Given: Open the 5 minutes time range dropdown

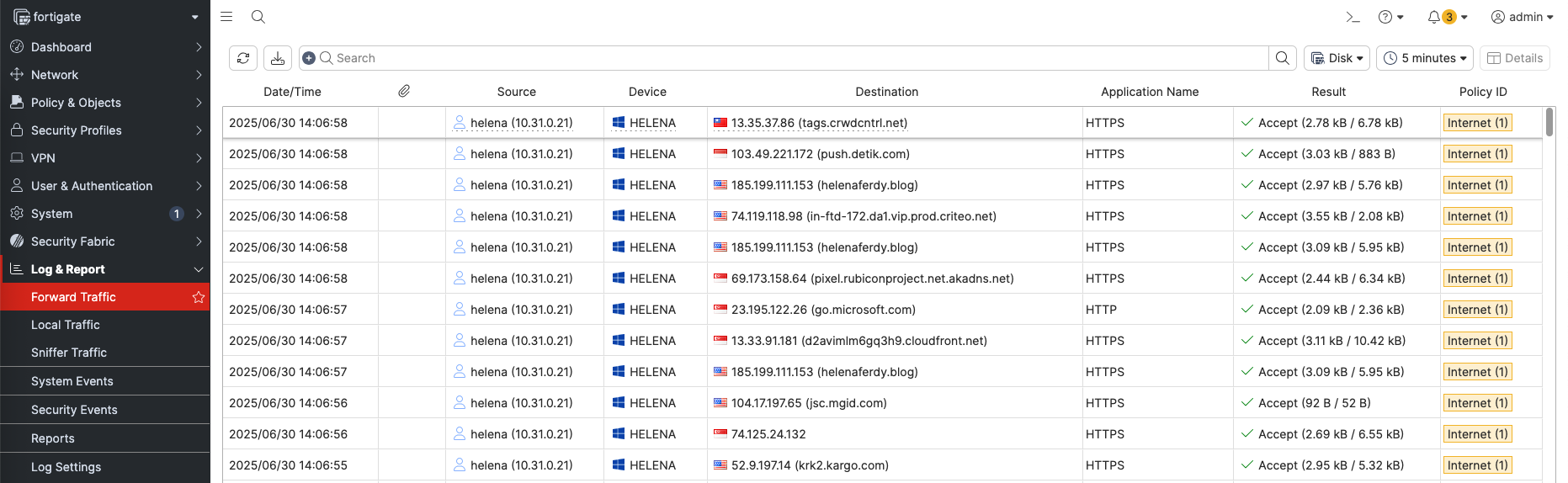Looking at the screenshot, I should 1424,58.
